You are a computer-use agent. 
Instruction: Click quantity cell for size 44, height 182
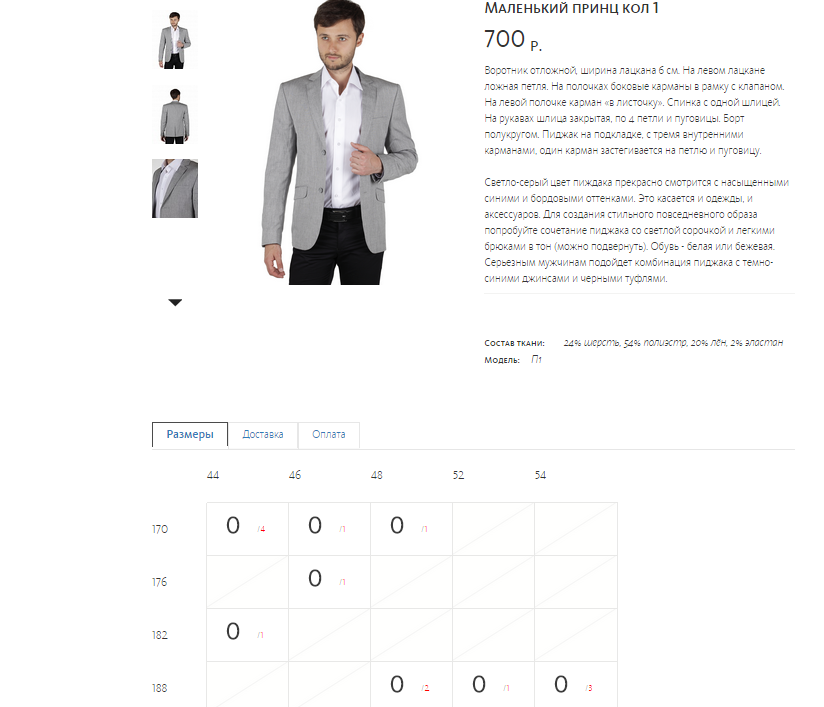[248, 635]
